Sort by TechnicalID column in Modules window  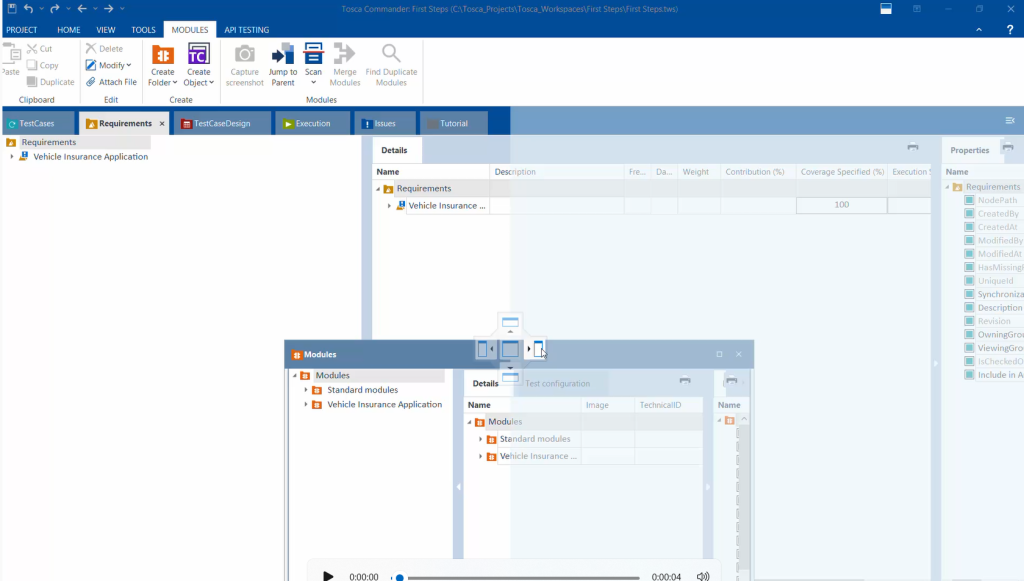coord(660,405)
